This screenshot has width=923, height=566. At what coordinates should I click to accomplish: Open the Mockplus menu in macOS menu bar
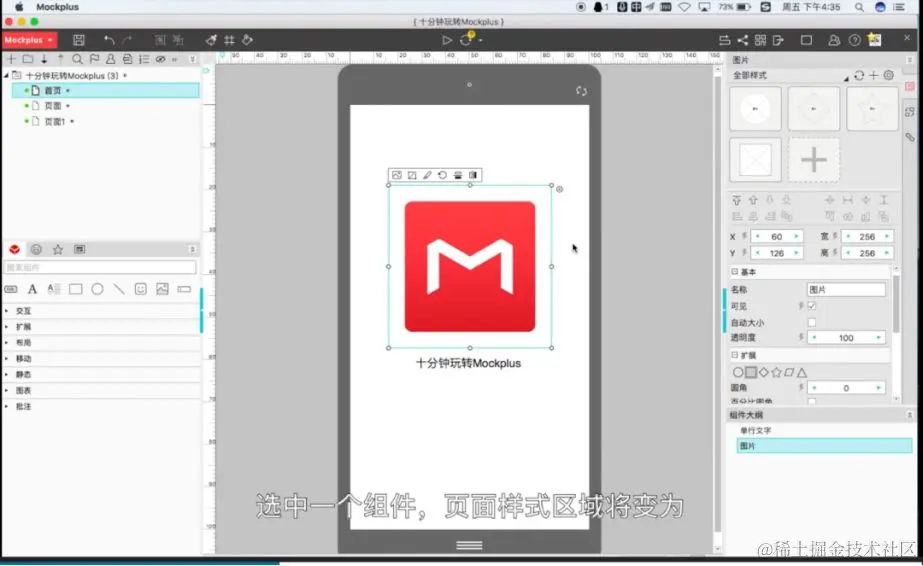tap(57, 7)
